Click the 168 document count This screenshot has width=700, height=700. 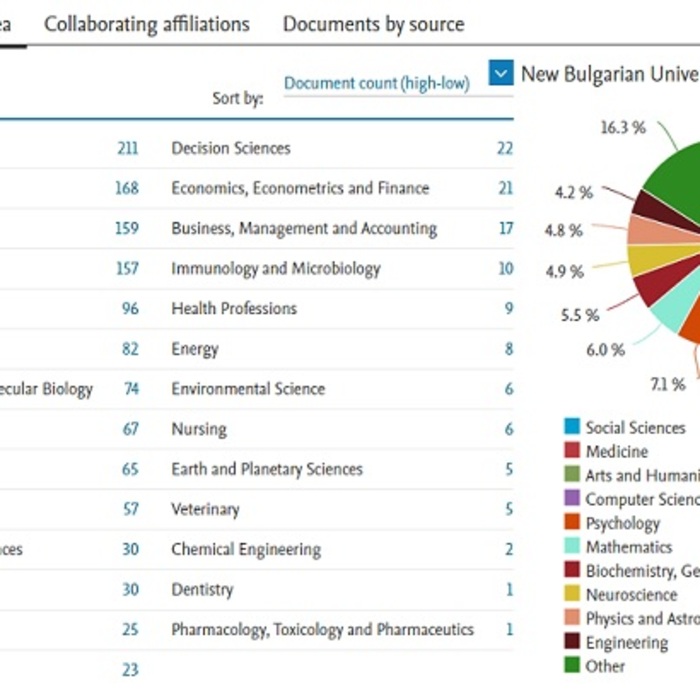click(127, 188)
